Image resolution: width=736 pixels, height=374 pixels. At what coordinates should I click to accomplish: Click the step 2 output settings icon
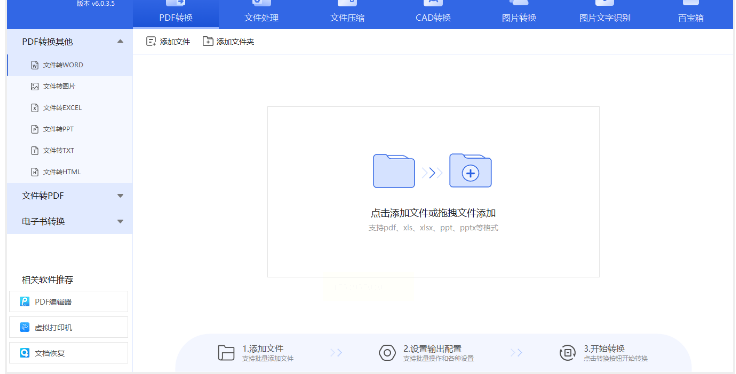coord(387,353)
